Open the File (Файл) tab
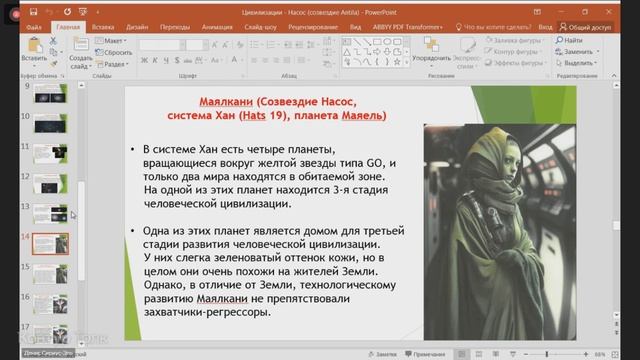This screenshot has height=360, width=640. pos(34,27)
